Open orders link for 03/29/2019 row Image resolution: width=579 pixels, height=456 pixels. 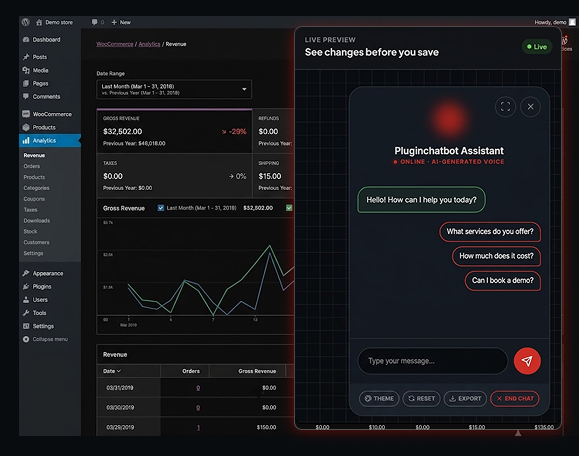[198, 427]
